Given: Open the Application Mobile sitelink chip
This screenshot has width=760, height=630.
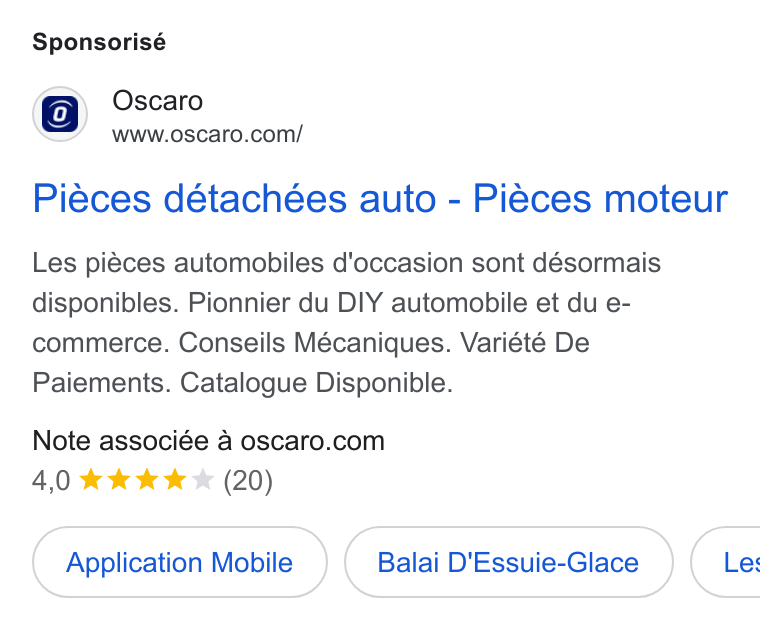Looking at the screenshot, I should click(x=180, y=562).
